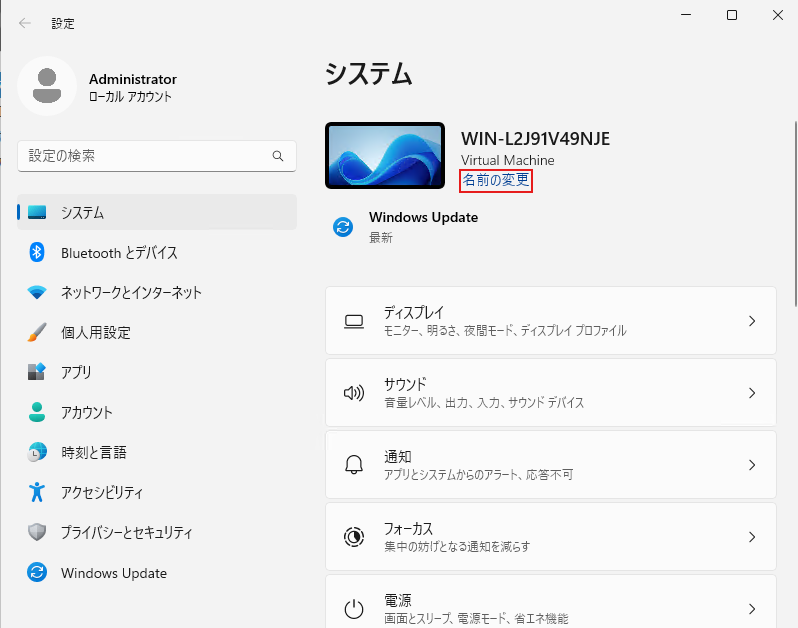Expand the ディスプレイ settings chevron
This screenshot has height=628, width=798.
[x=752, y=321]
